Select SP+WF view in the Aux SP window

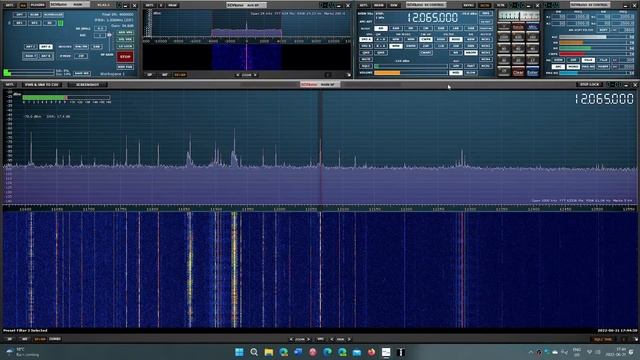point(180,75)
